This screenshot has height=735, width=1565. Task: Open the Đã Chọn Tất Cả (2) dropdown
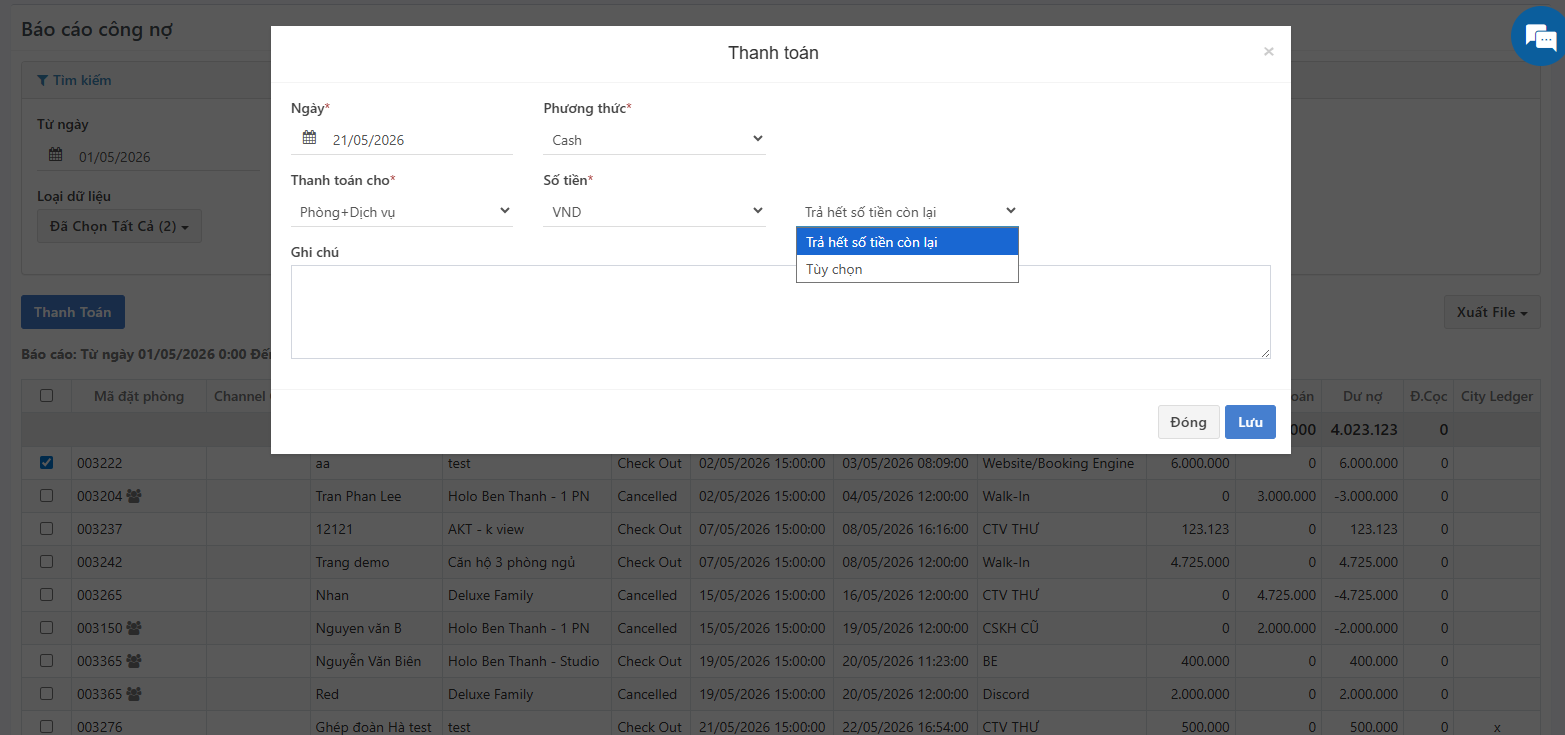[120, 226]
